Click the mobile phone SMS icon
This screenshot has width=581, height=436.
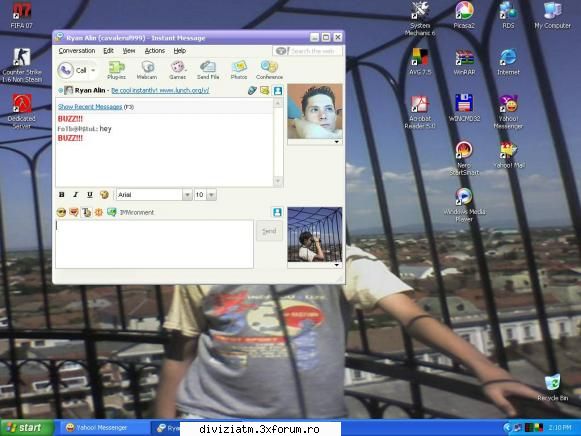pos(252,90)
